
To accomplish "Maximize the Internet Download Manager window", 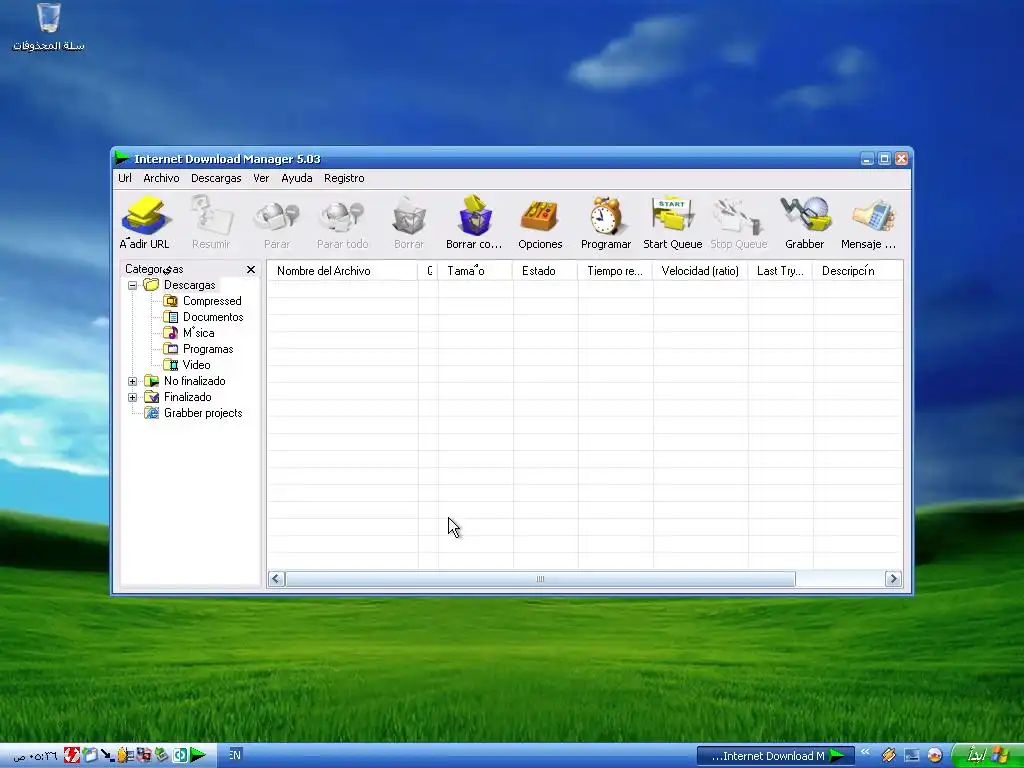I will tap(884, 159).
